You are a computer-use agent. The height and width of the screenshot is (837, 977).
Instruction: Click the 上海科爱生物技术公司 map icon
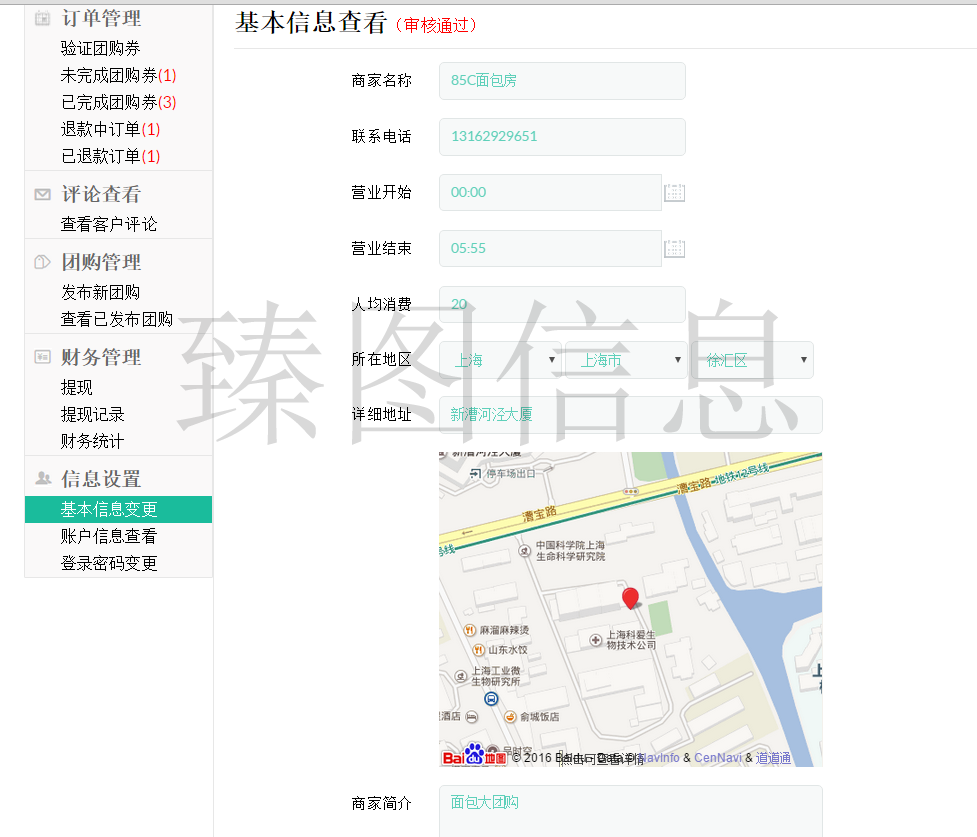(596, 640)
